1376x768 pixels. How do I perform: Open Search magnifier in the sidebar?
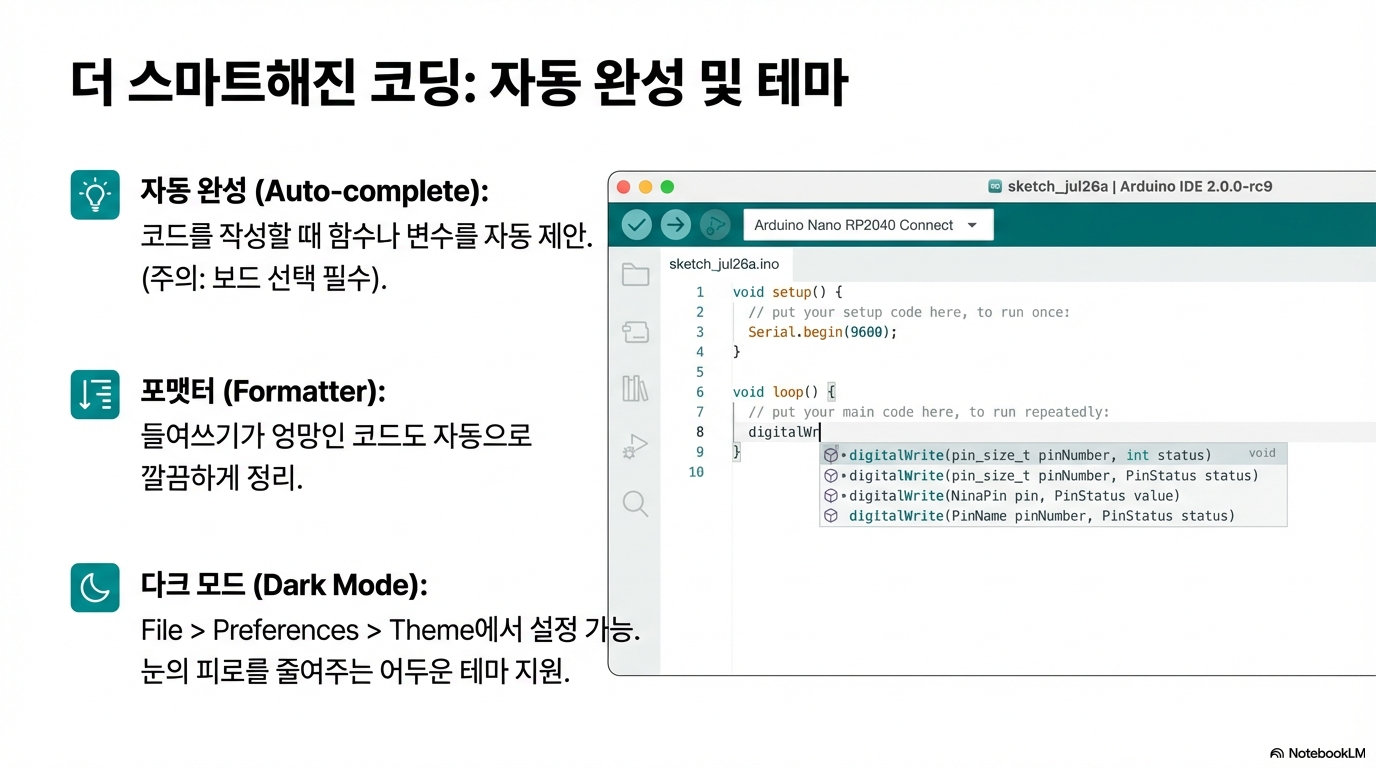pyautogui.click(x=636, y=503)
